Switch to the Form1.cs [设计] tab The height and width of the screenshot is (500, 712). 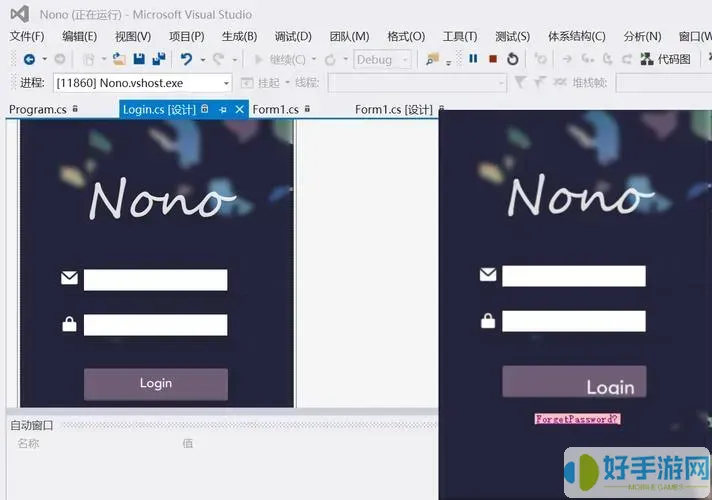coord(393,109)
